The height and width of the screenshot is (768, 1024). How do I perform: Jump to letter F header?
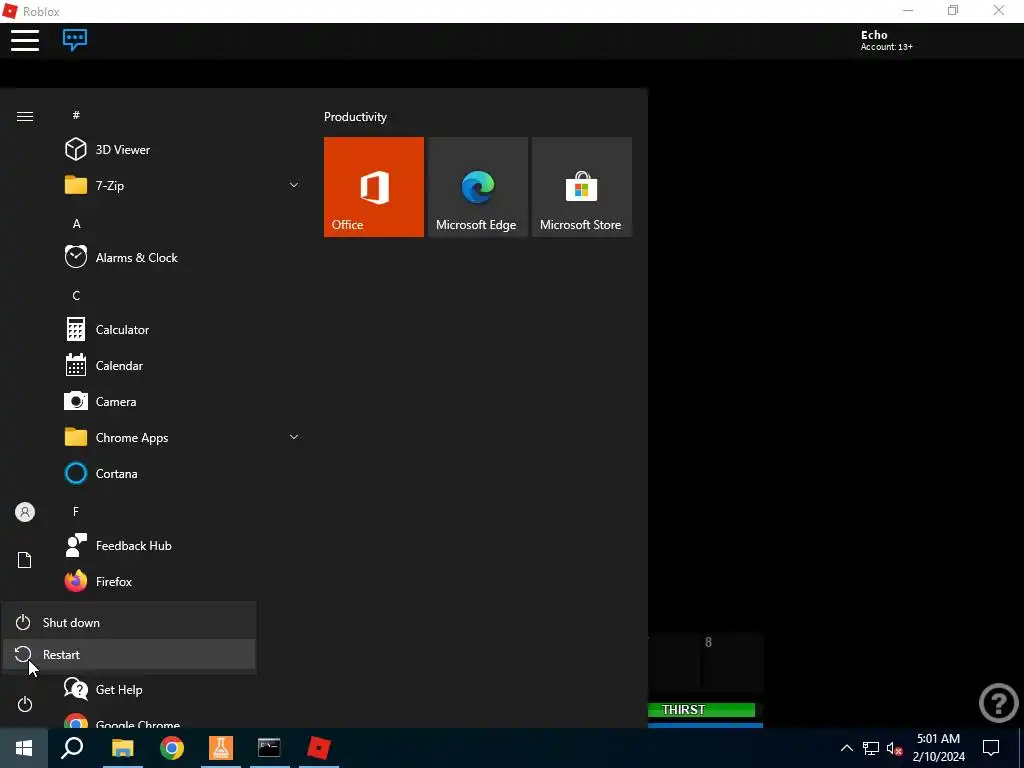click(x=76, y=511)
